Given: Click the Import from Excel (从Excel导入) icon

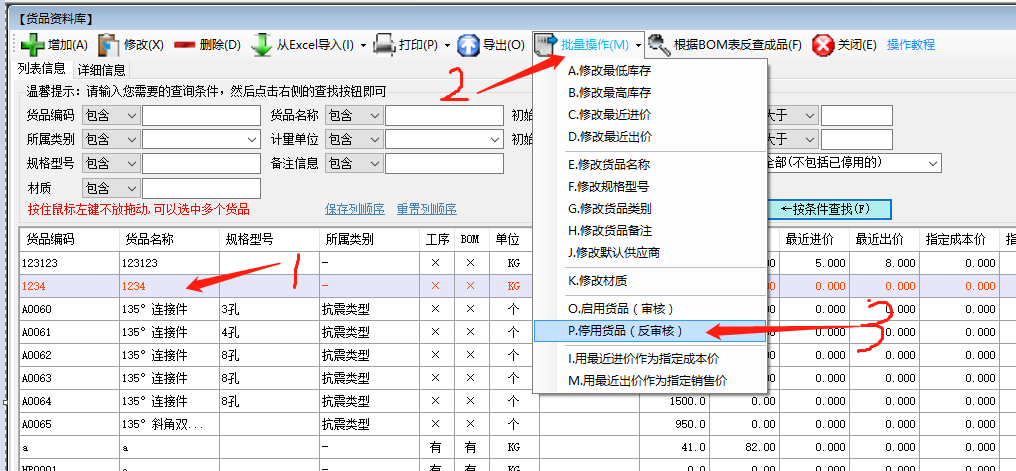Looking at the screenshot, I should (262, 45).
